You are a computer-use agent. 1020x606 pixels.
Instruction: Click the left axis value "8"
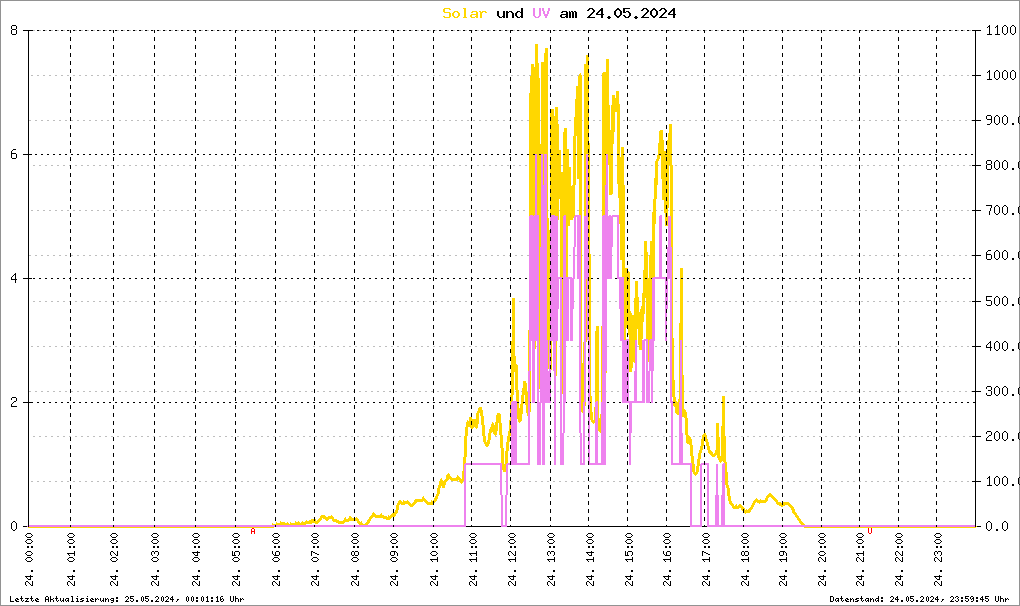click(x=14, y=30)
